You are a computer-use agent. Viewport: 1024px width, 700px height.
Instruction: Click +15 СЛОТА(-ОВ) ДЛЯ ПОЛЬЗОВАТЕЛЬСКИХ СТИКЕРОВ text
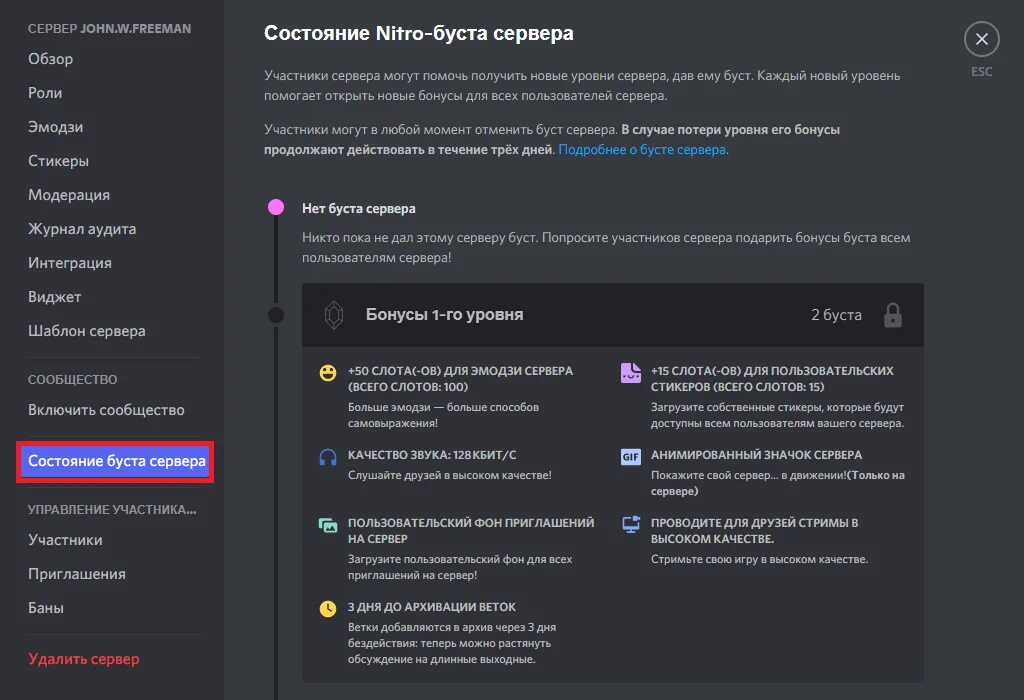click(772, 379)
